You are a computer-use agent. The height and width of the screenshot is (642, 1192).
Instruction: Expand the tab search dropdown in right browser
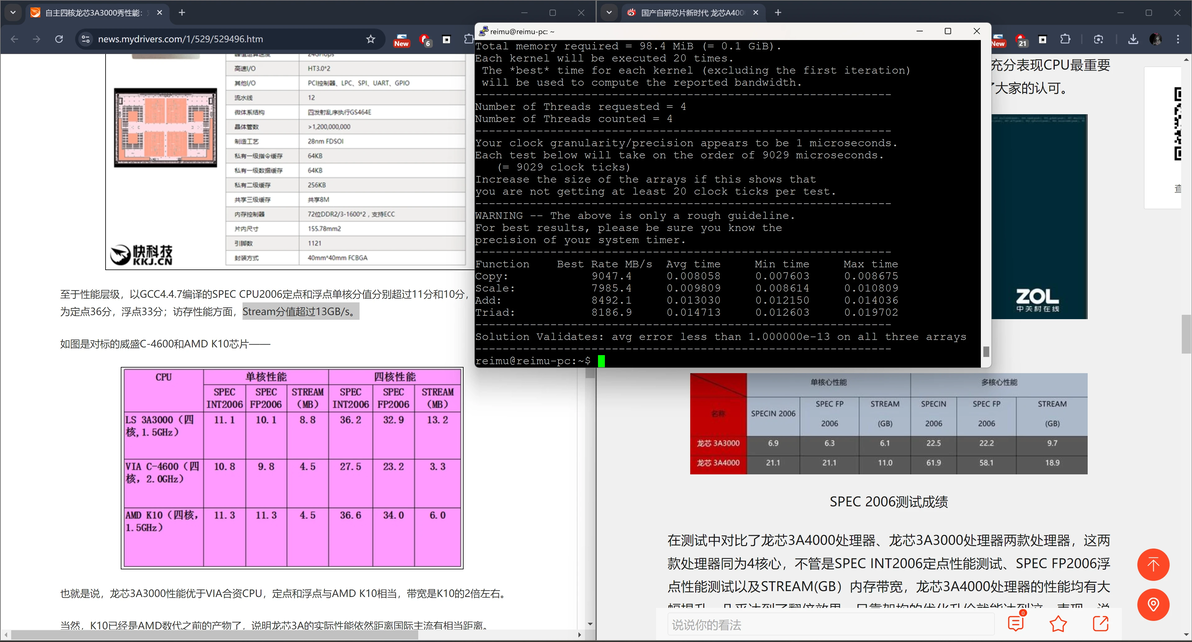[x=610, y=12]
